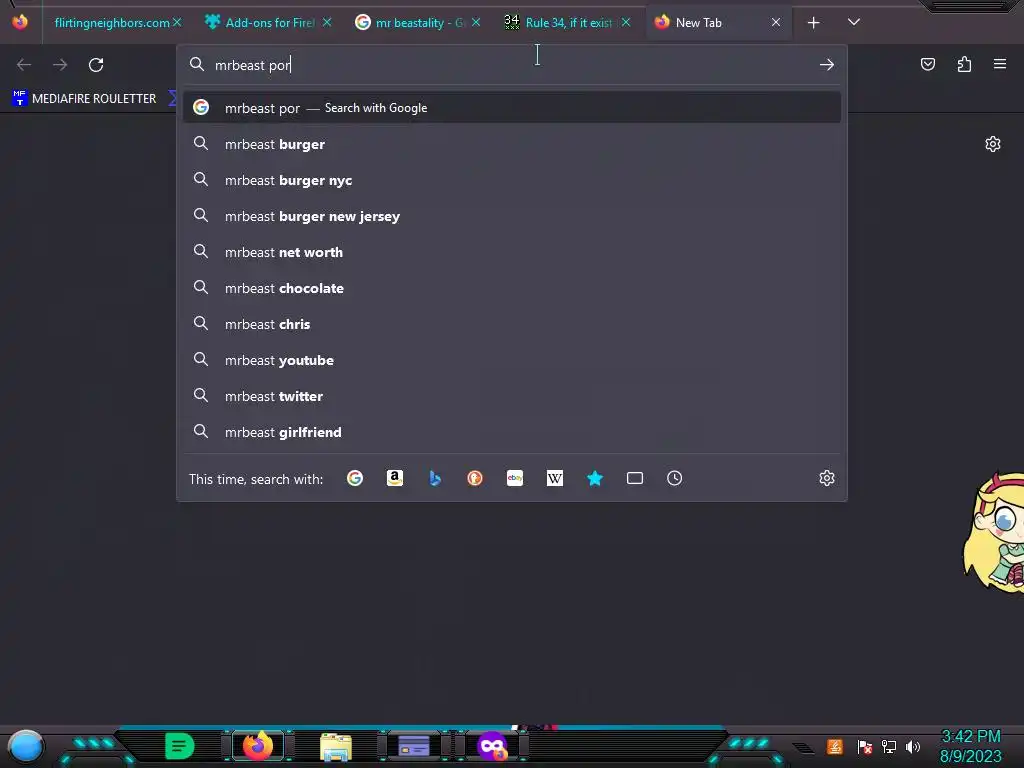Click the magnifier icon in the address bar
1024x768 pixels.
click(x=197, y=64)
